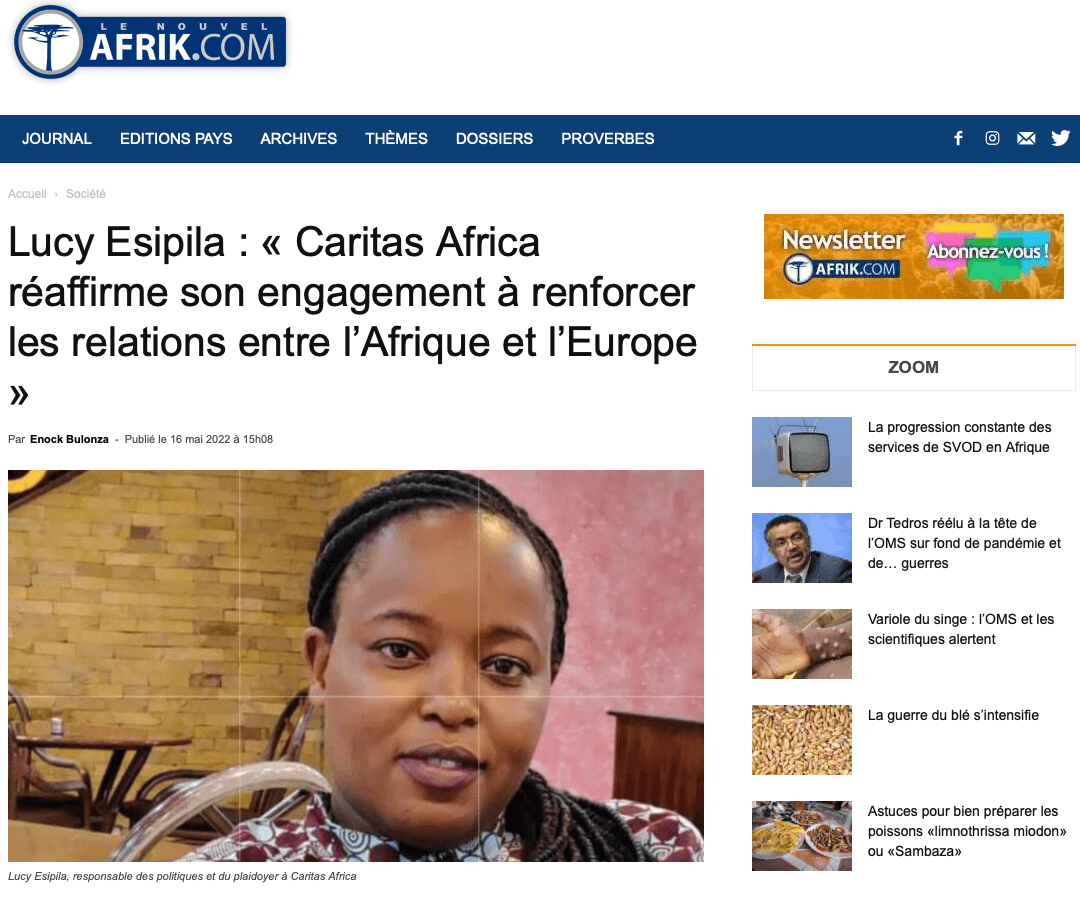The width and height of the screenshot is (1080, 924).
Task: Open the Société breadcrumb category
Action: click(85, 194)
